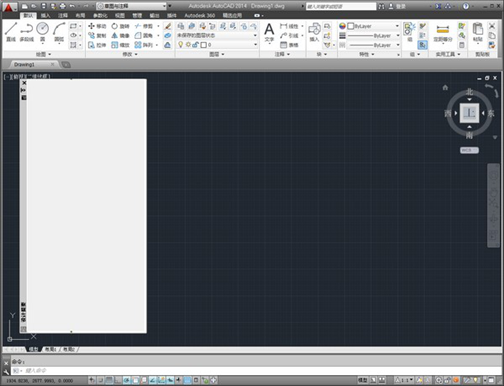Open the Autodesk 360 ribbon tab
The height and width of the screenshot is (386, 504).
pyautogui.click(x=200, y=15)
